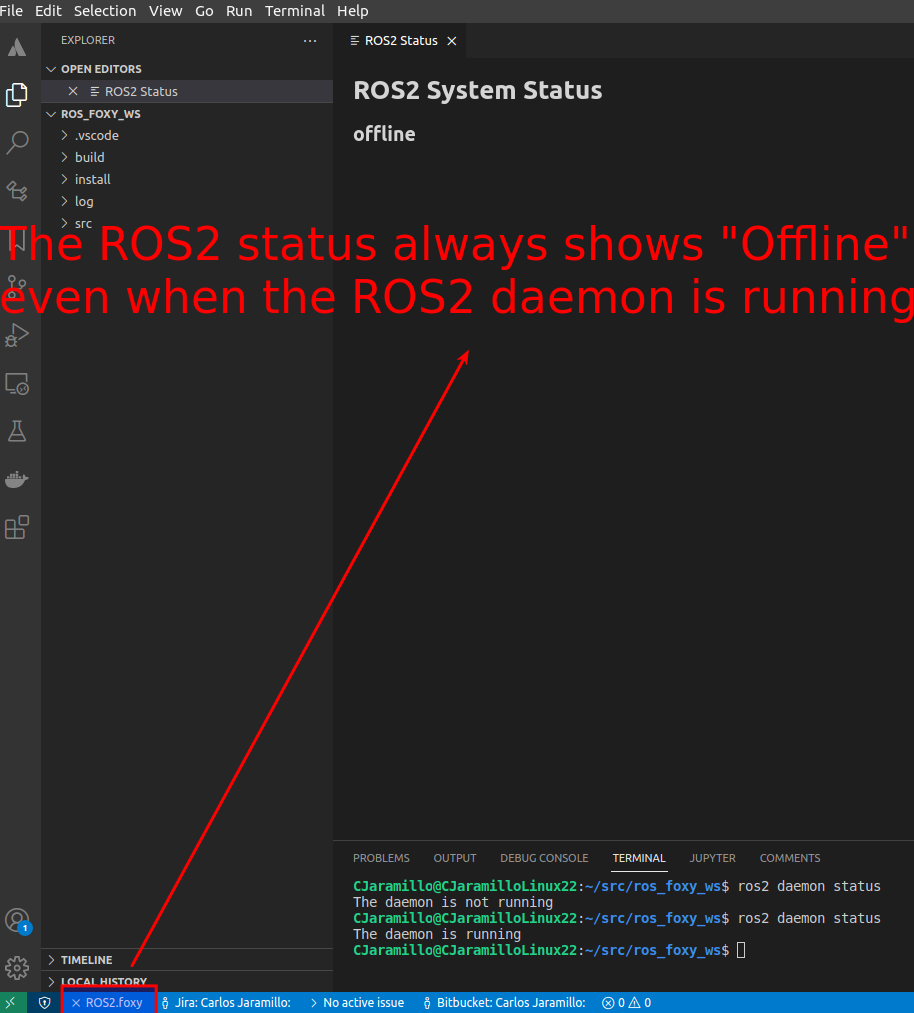Image resolution: width=914 pixels, height=1013 pixels.
Task: Open the View menu
Action: click(165, 11)
